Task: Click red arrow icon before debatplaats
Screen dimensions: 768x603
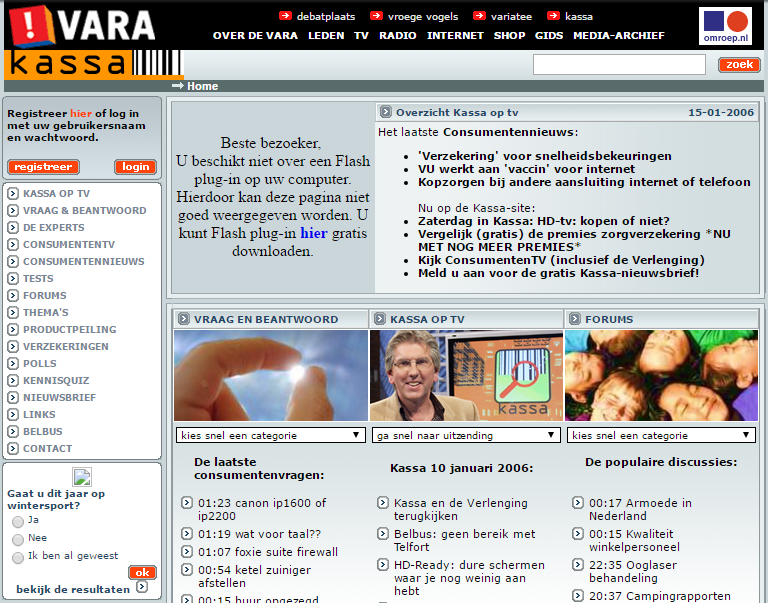Action: coord(285,16)
